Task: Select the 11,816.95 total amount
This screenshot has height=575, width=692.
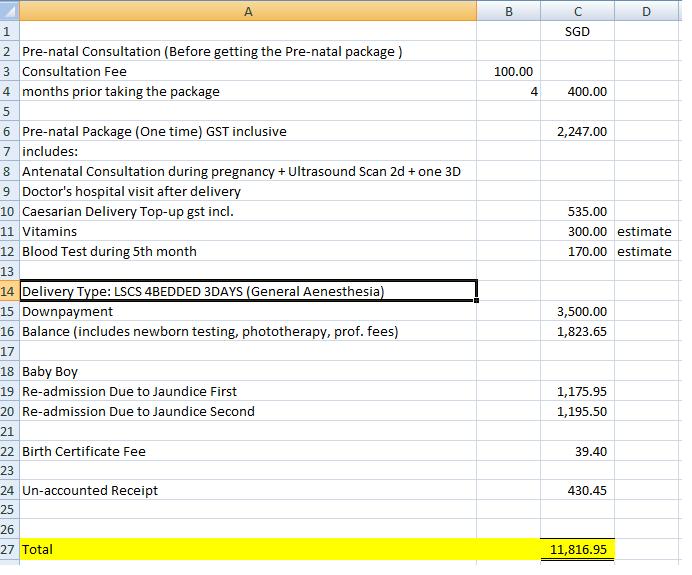Action: click(577, 549)
